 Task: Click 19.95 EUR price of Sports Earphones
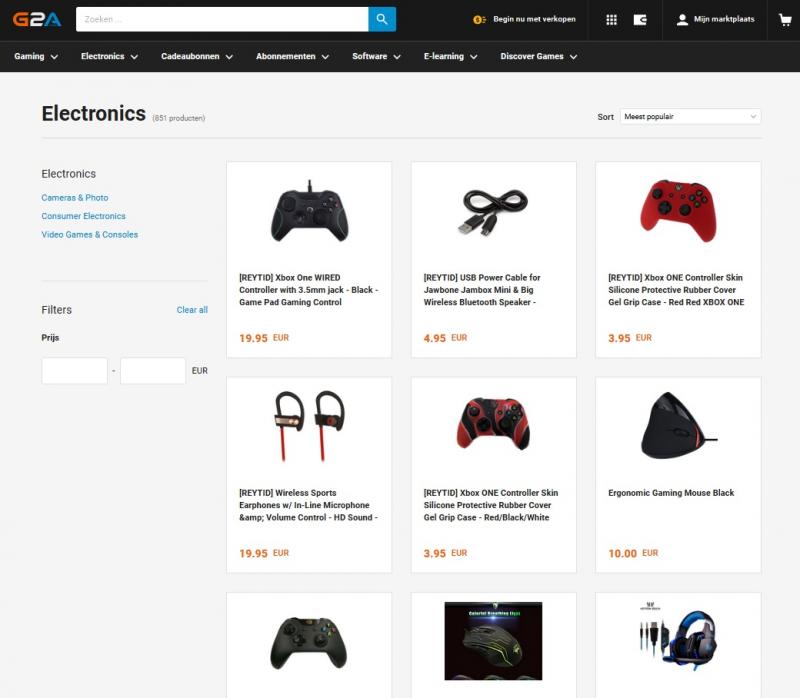tap(264, 553)
